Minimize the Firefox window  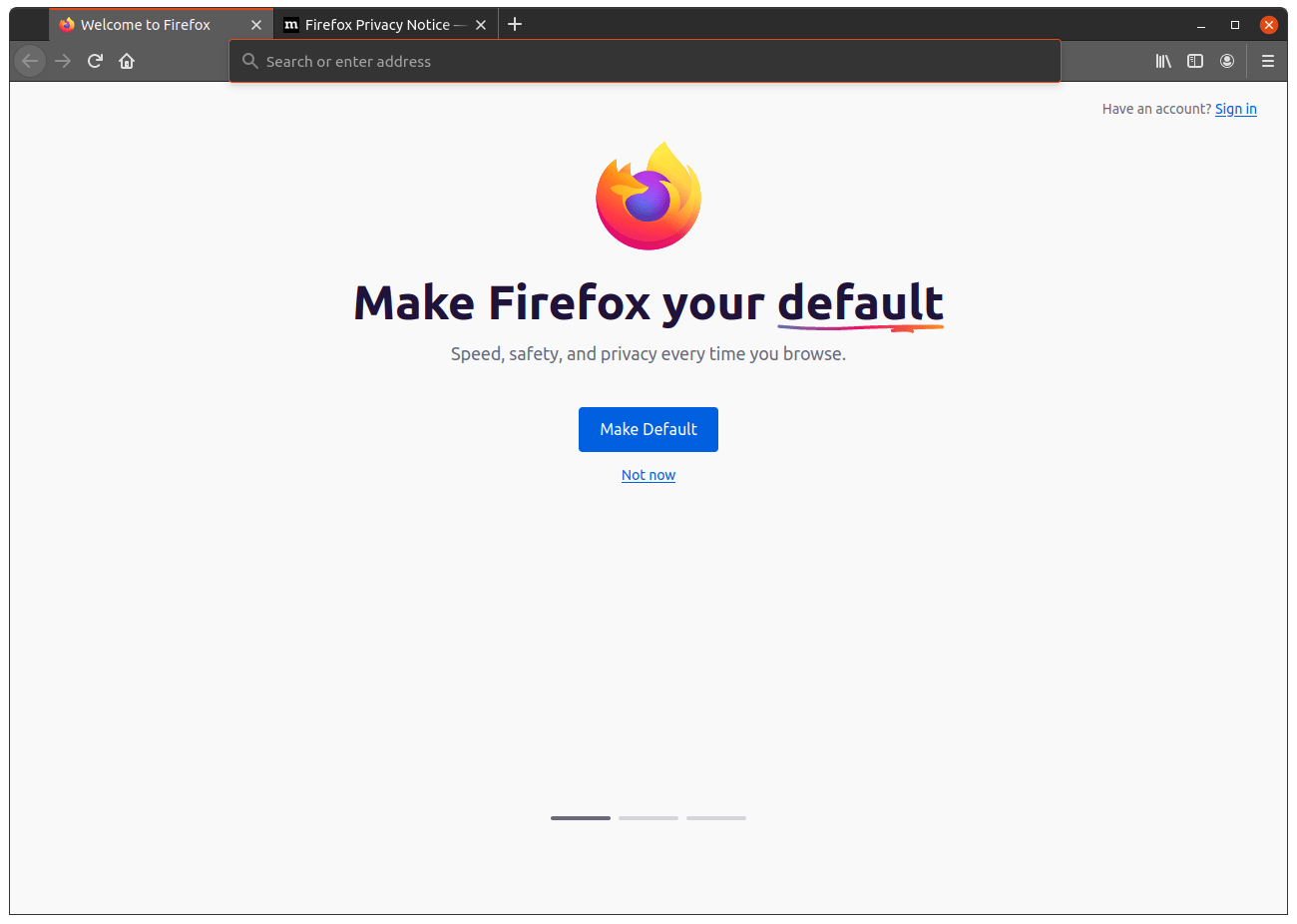pos(1201,25)
